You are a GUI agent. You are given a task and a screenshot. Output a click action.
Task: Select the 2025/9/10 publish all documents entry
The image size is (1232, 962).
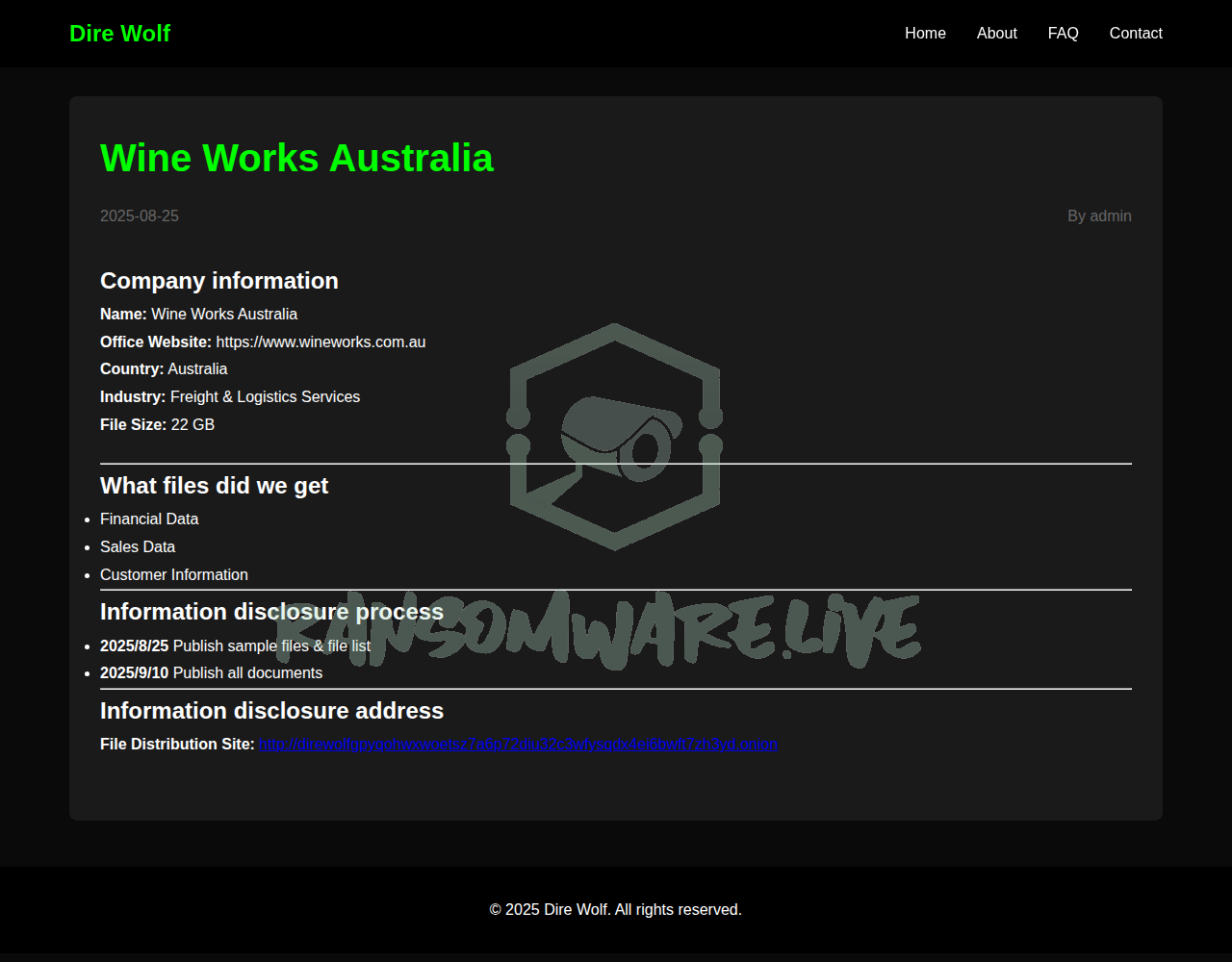211,673
